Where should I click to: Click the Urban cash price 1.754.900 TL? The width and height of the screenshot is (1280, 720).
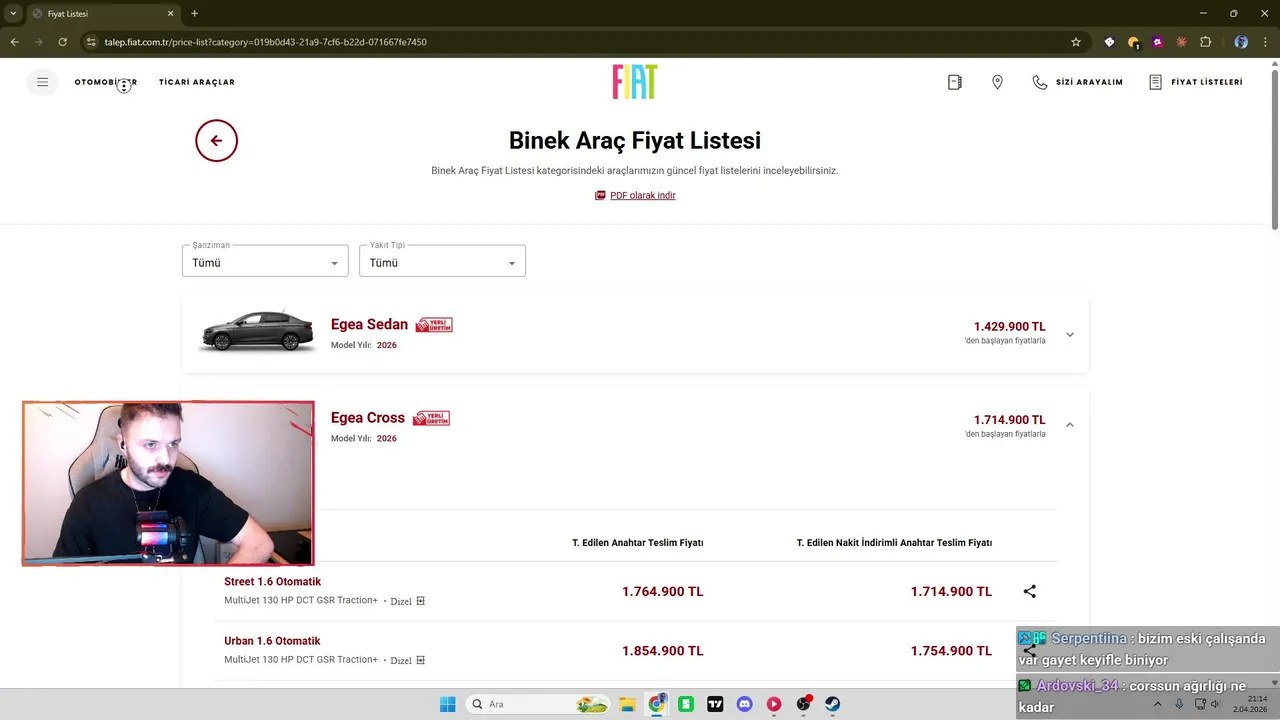click(x=951, y=651)
